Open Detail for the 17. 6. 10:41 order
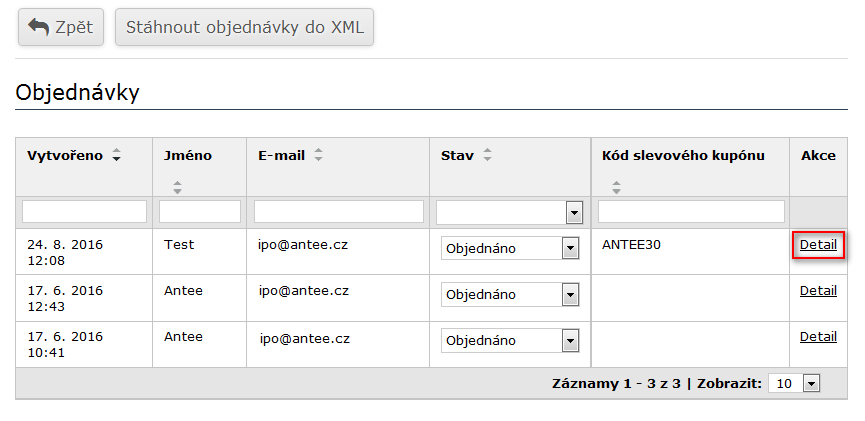 coord(818,337)
